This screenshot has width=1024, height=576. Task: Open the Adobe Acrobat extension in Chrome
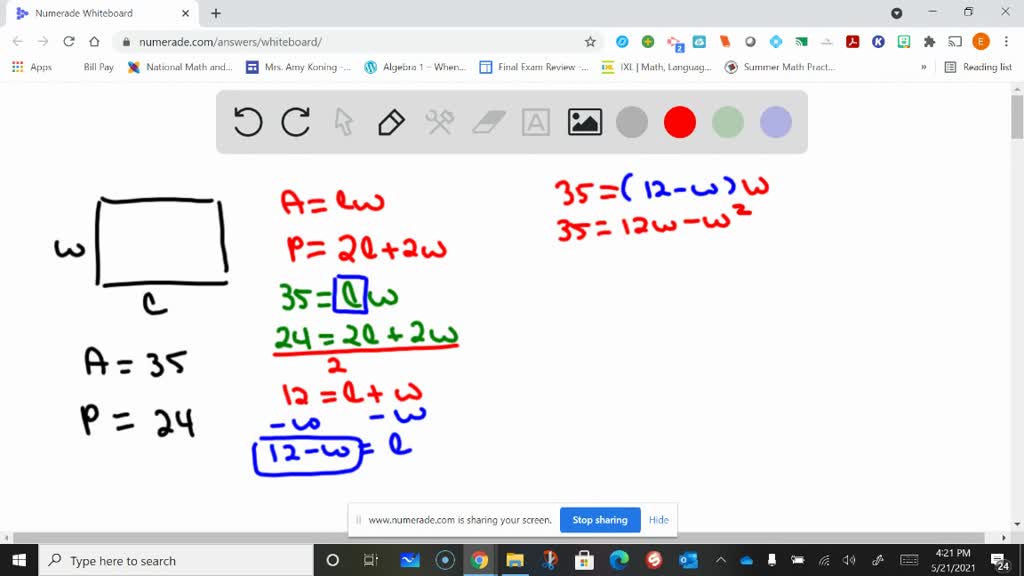pyautogui.click(x=851, y=43)
